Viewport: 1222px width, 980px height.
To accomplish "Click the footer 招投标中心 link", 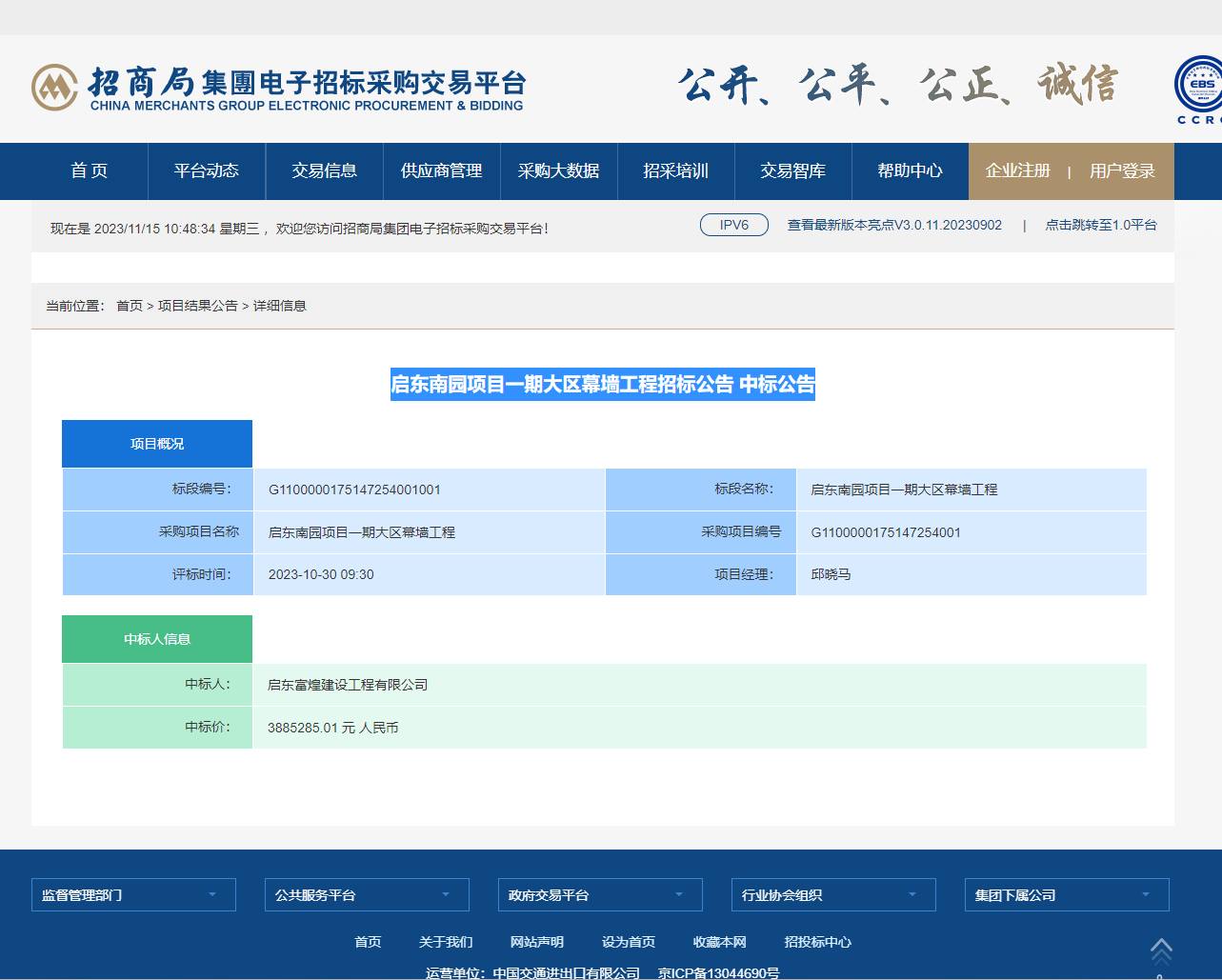I will [818, 942].
